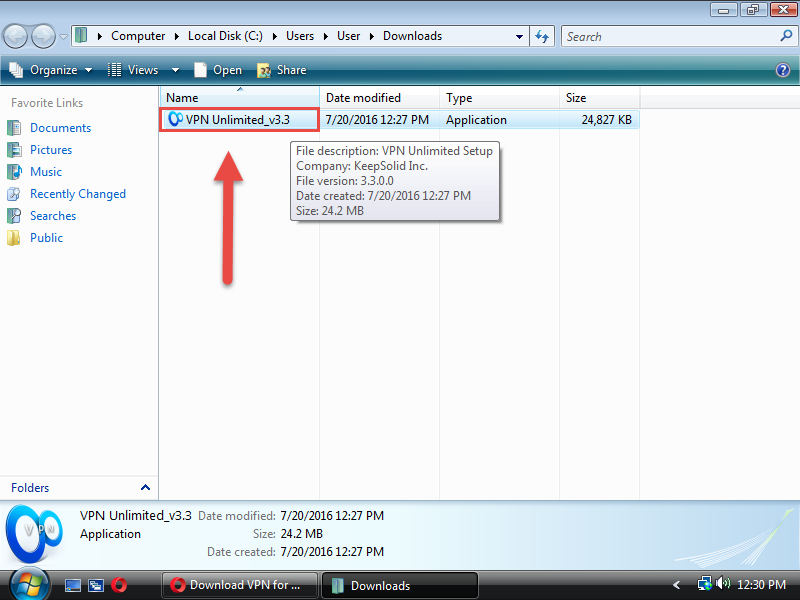The width and height of the screenshot is (800, 600).
Task: Click the Public folder icon in sidebar
Action: coord(14,238)
